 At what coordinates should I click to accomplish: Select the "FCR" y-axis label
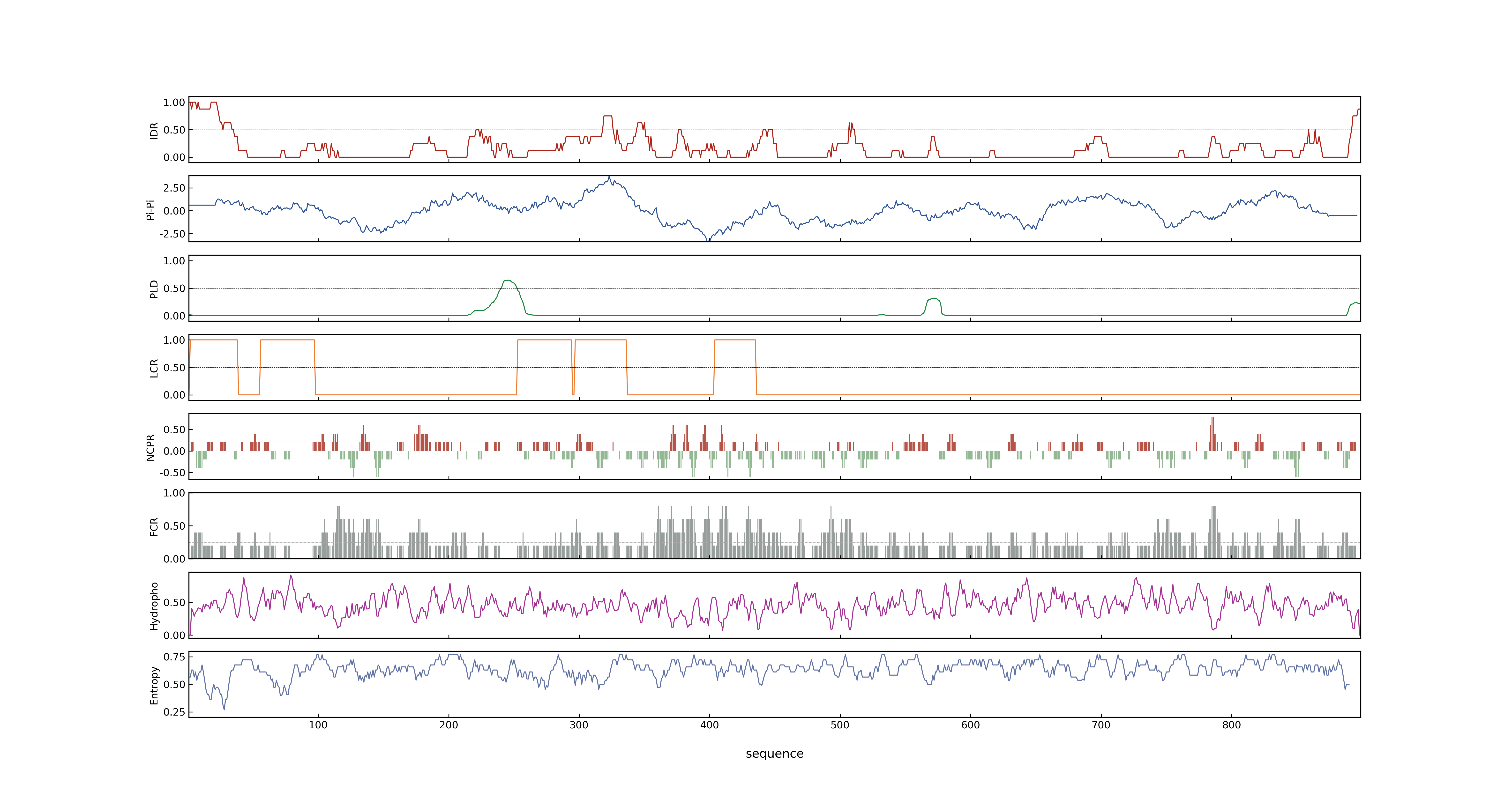click(x=154, y=526)
